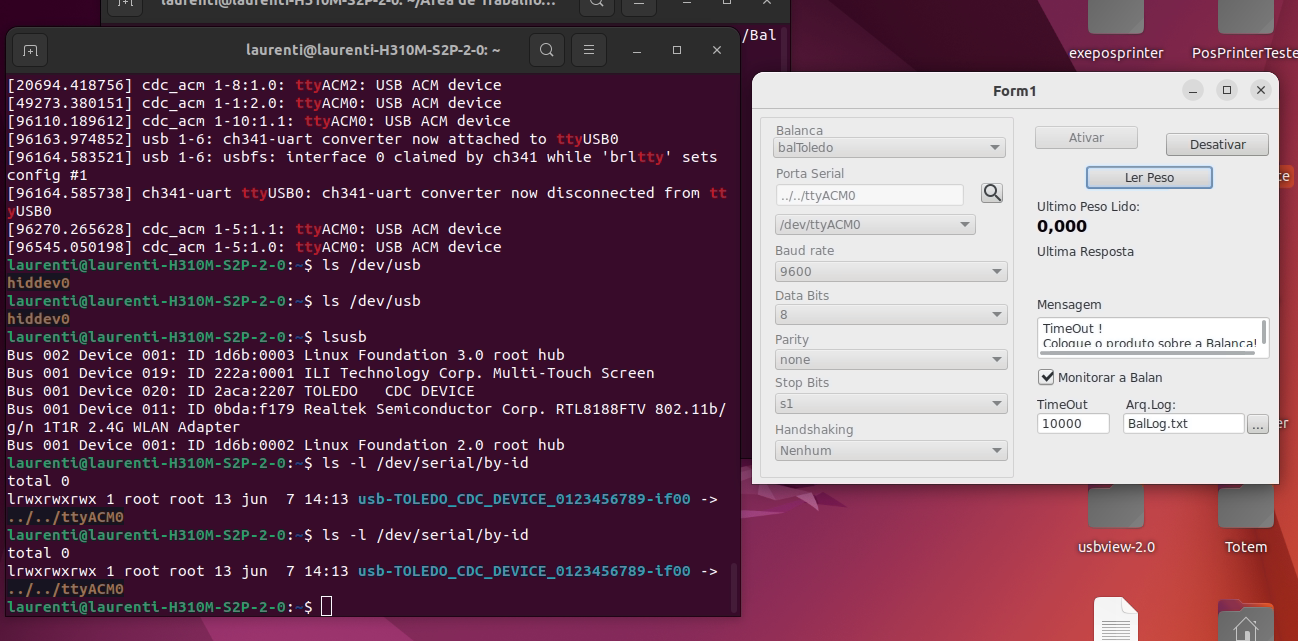Image resolution: width=1298 pixels, height=641 pixels.
Task: Click the Desativar button
Action: 1217,145
